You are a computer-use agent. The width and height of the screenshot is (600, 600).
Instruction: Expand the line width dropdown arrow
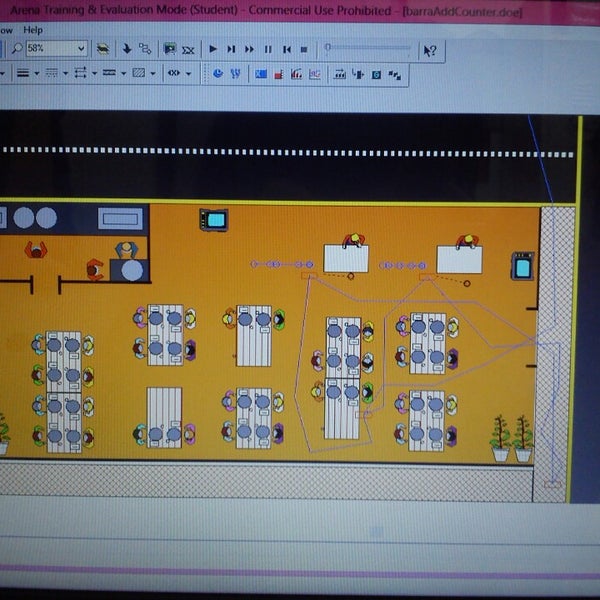tap(37, 73)
